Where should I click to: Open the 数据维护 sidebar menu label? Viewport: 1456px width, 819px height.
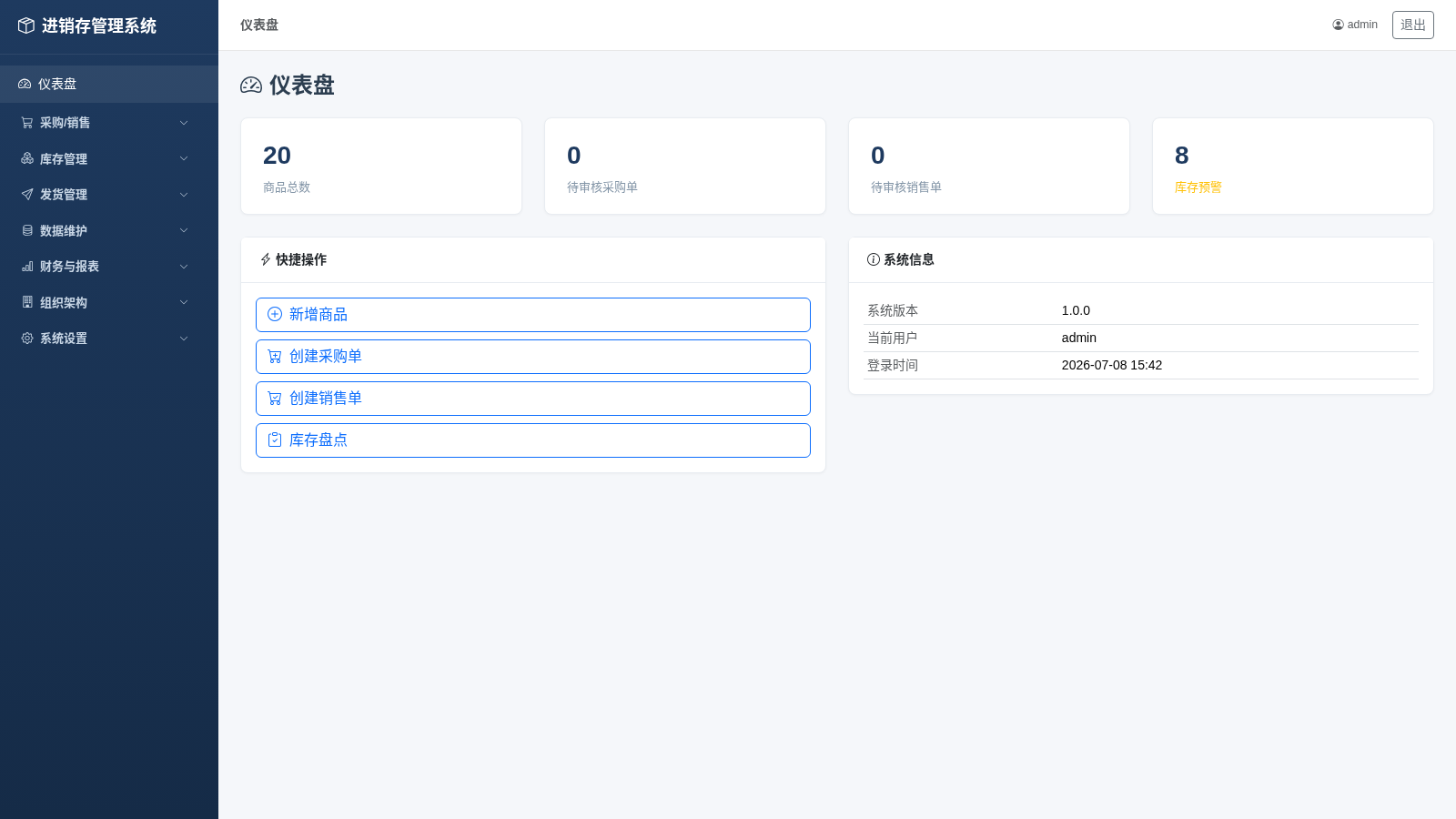pos(64,230)
